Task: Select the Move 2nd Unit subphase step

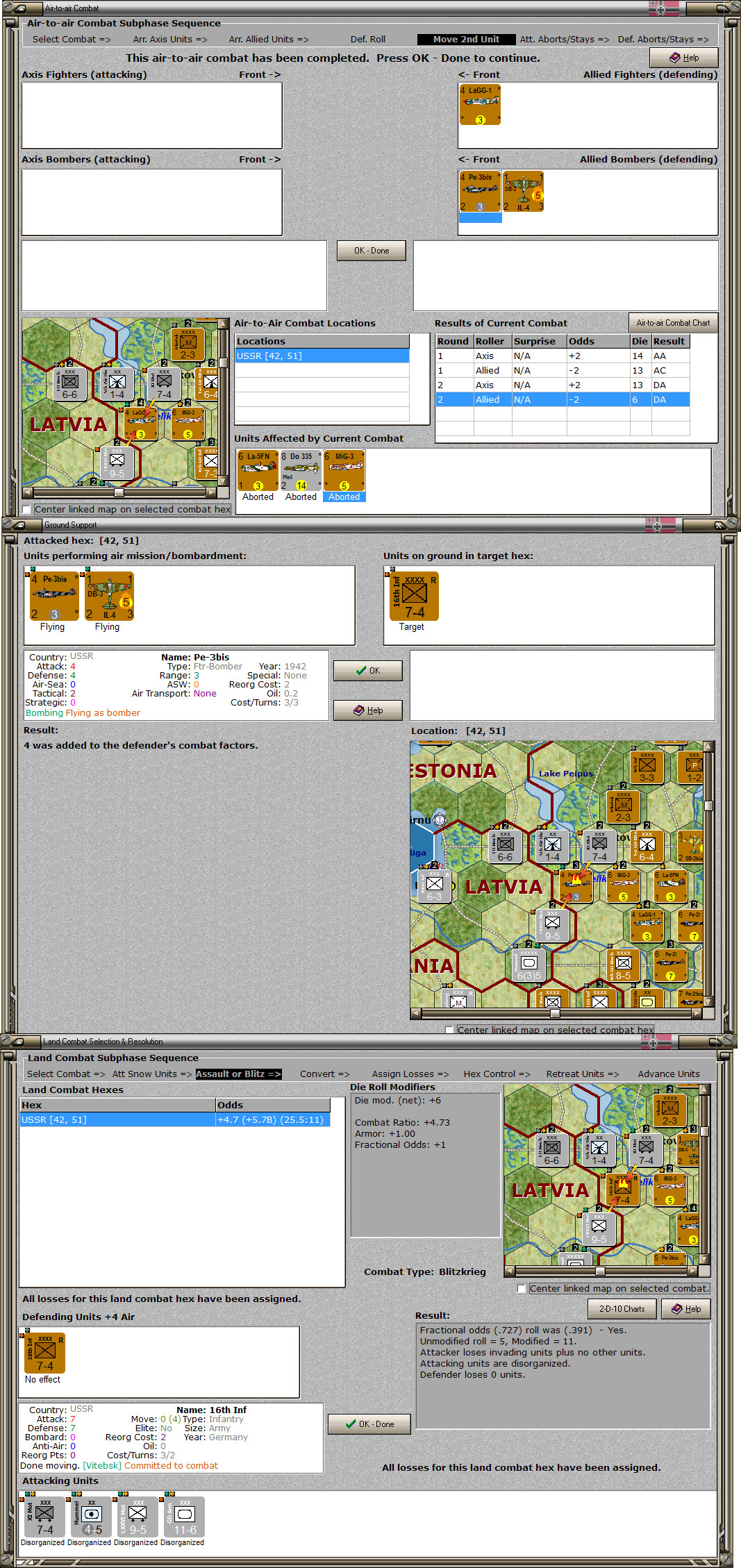Action: [466, 40]
